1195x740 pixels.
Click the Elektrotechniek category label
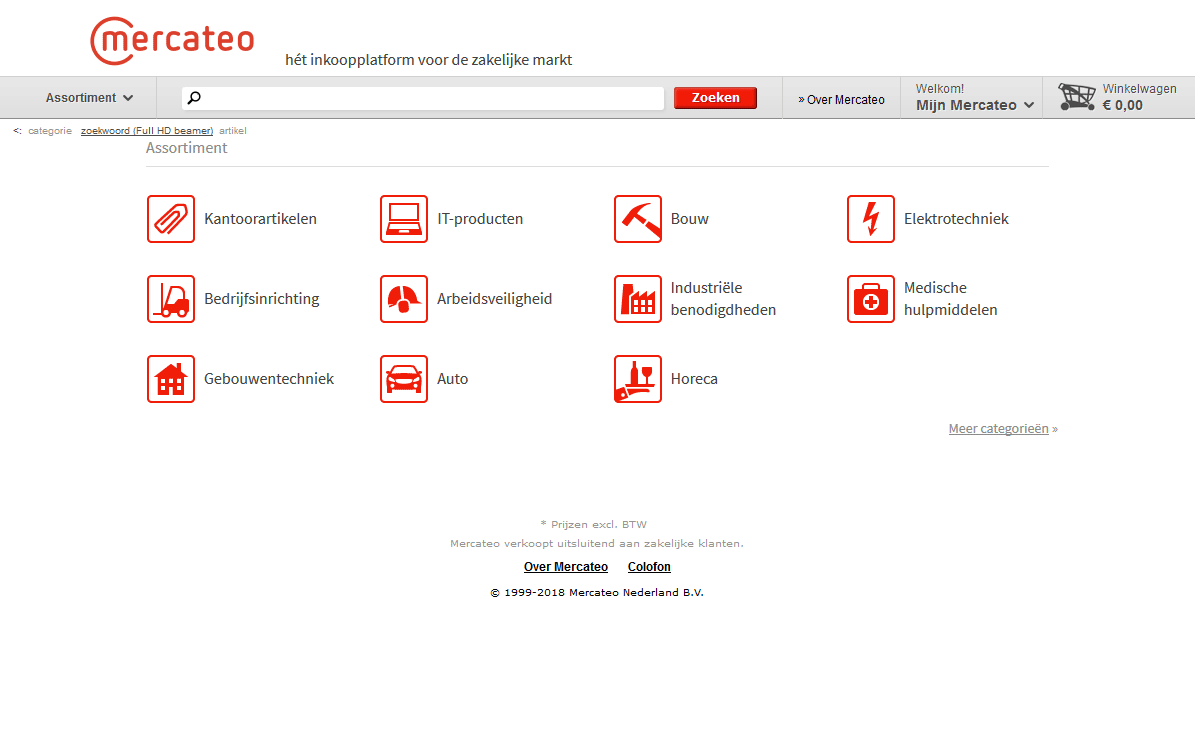956,219
